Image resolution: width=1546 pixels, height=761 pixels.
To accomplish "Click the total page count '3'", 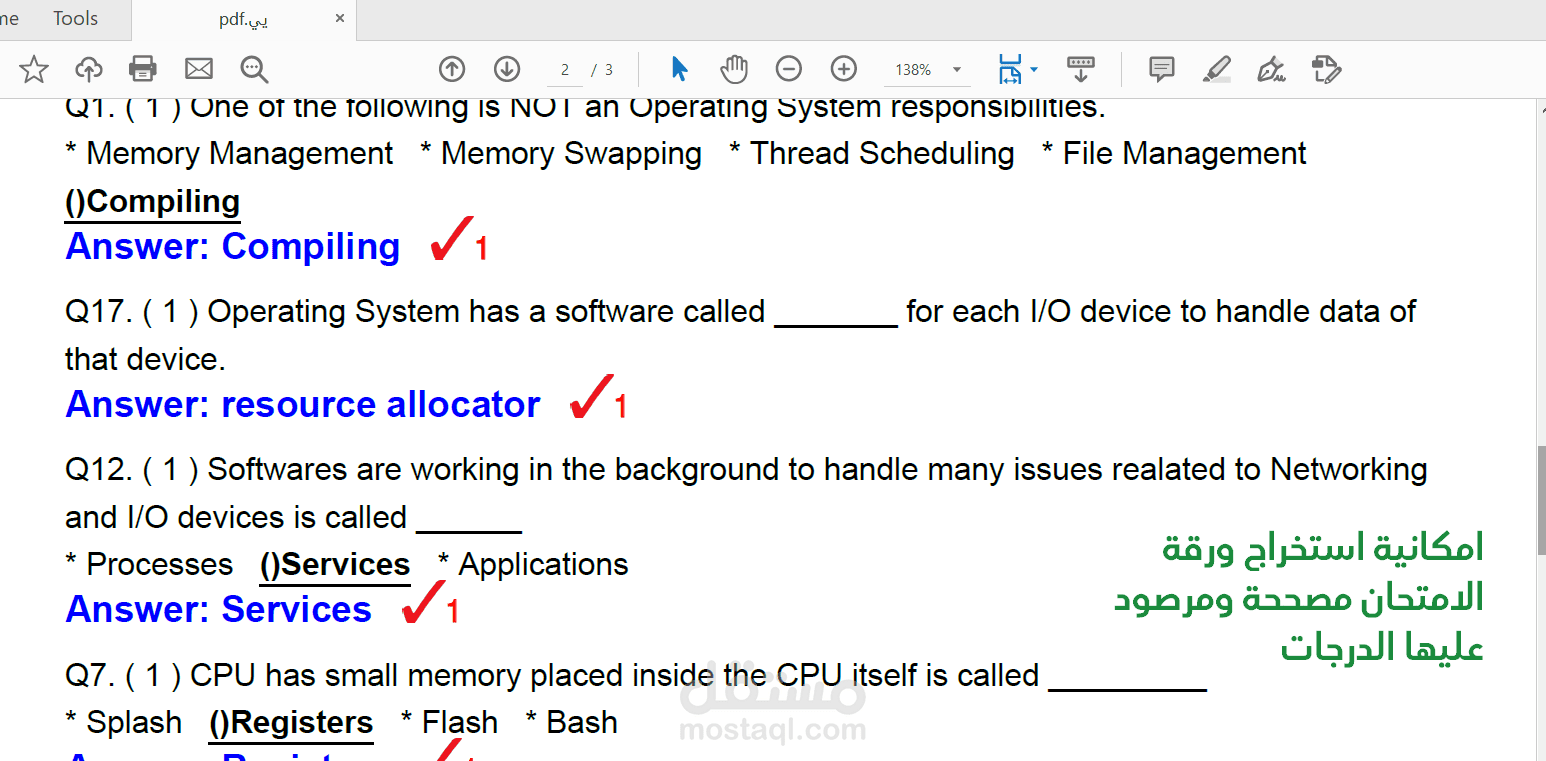I will click(609, 70).
